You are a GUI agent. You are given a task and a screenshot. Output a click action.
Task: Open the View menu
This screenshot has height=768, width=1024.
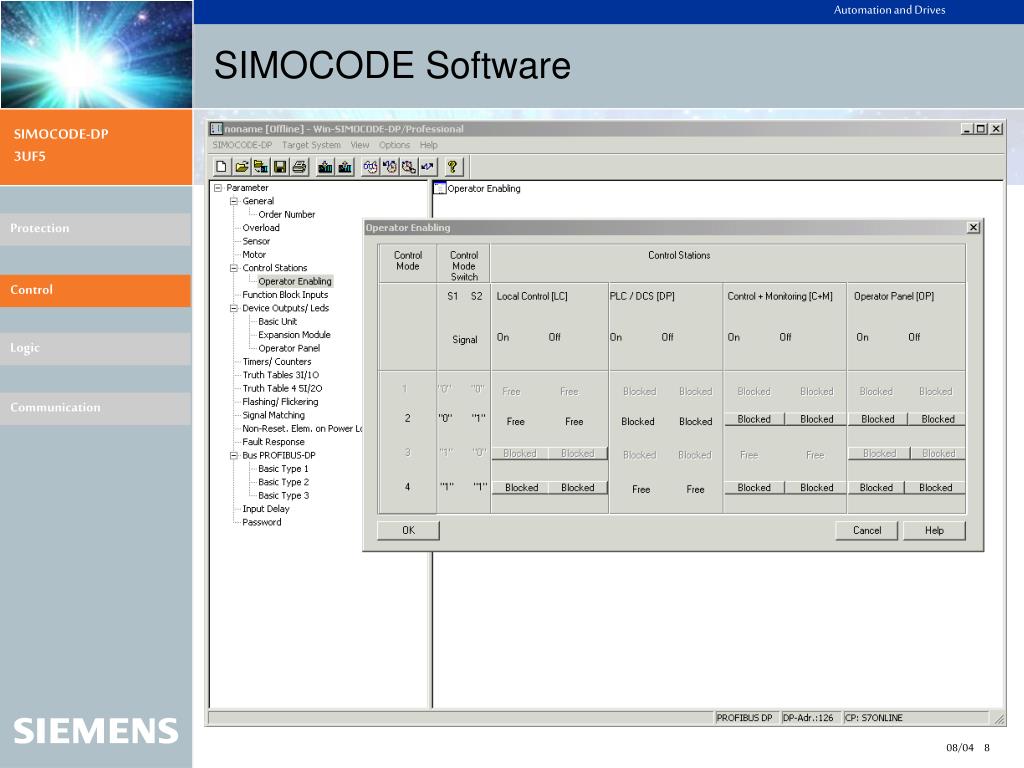click(360, 145)
